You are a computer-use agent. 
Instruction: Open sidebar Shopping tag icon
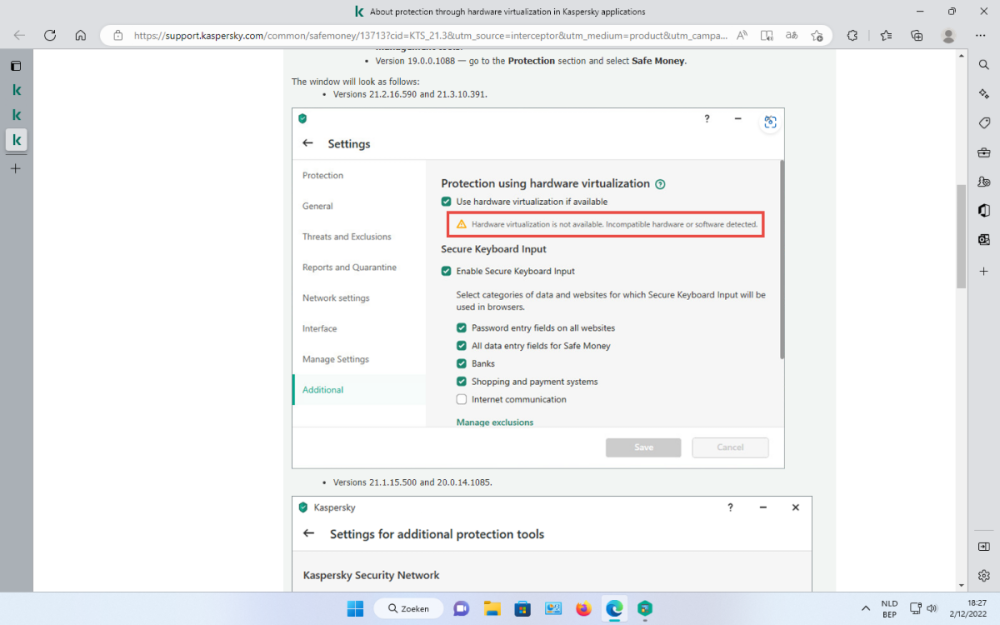[984, 122]
